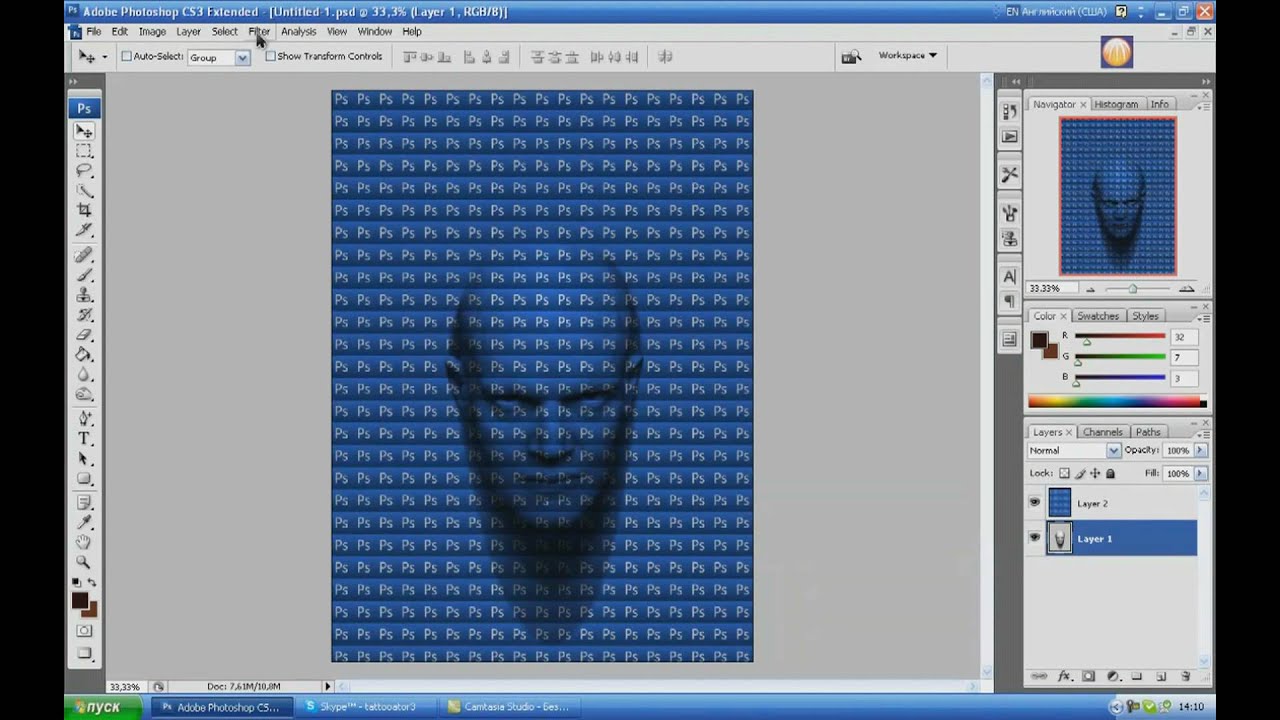Click the navigator zoom slider handle
The width and height of the screenshot is (1280, 720).
1132,289
